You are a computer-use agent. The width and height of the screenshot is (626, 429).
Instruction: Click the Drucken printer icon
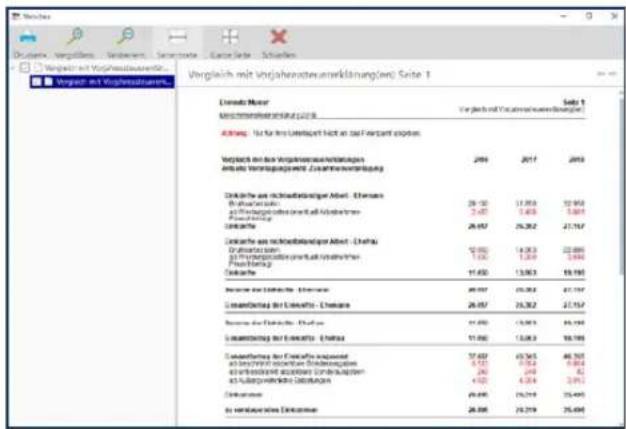[28, 38]
